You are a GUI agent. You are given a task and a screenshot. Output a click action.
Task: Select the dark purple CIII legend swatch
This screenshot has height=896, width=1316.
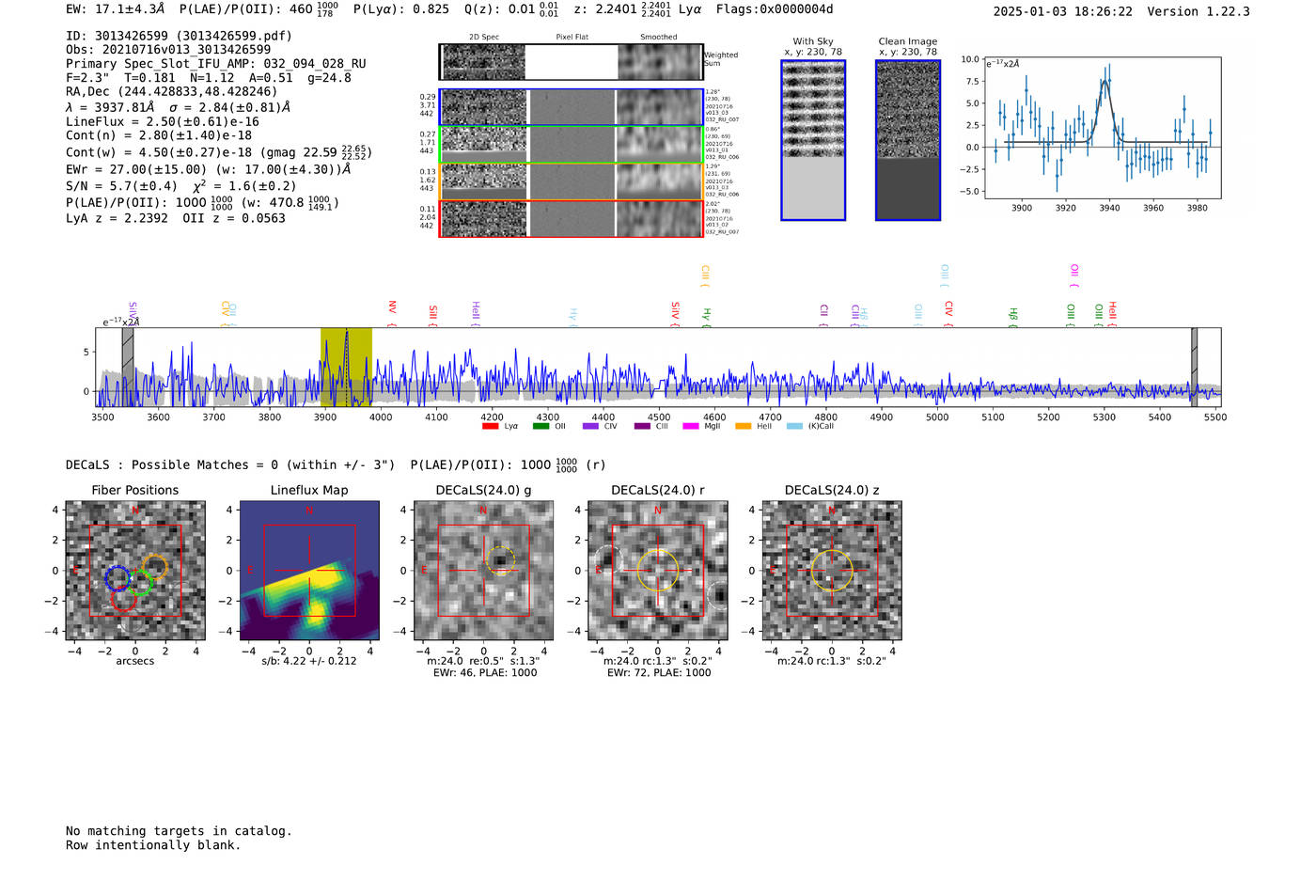point(642,426)
